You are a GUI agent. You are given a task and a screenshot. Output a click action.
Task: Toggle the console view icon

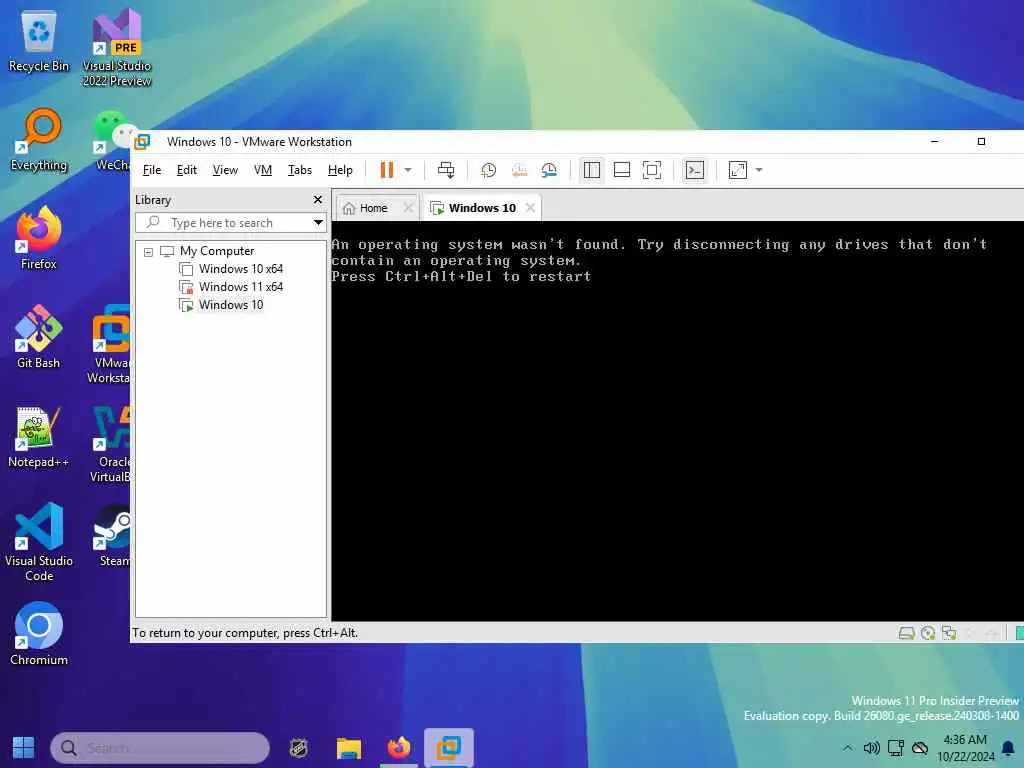coord(694,170)
